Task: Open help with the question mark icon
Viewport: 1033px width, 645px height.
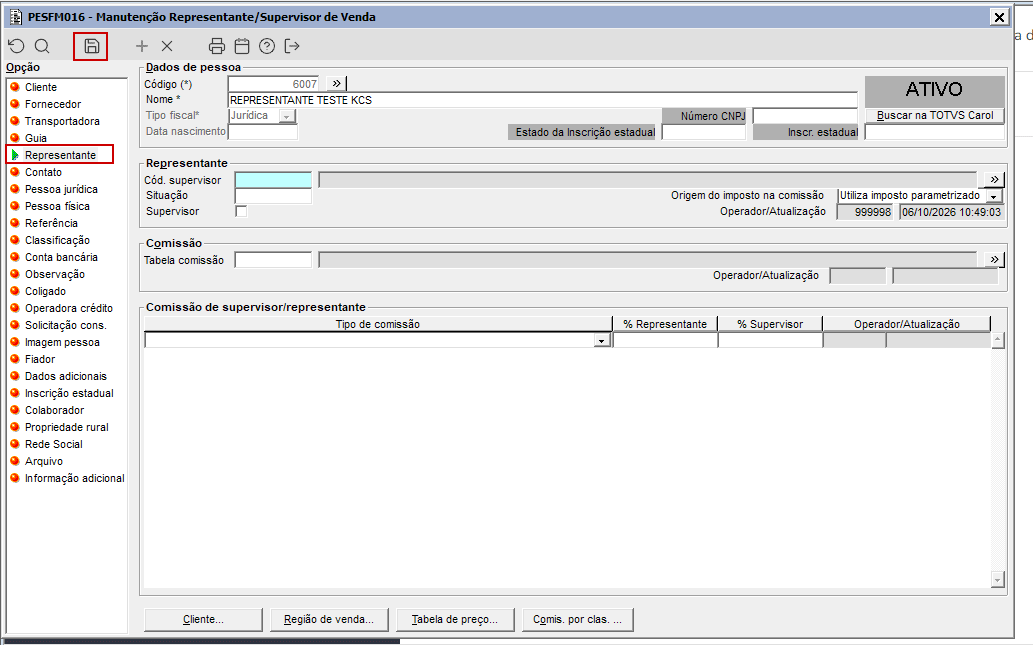Action: (x=267, y=46)
